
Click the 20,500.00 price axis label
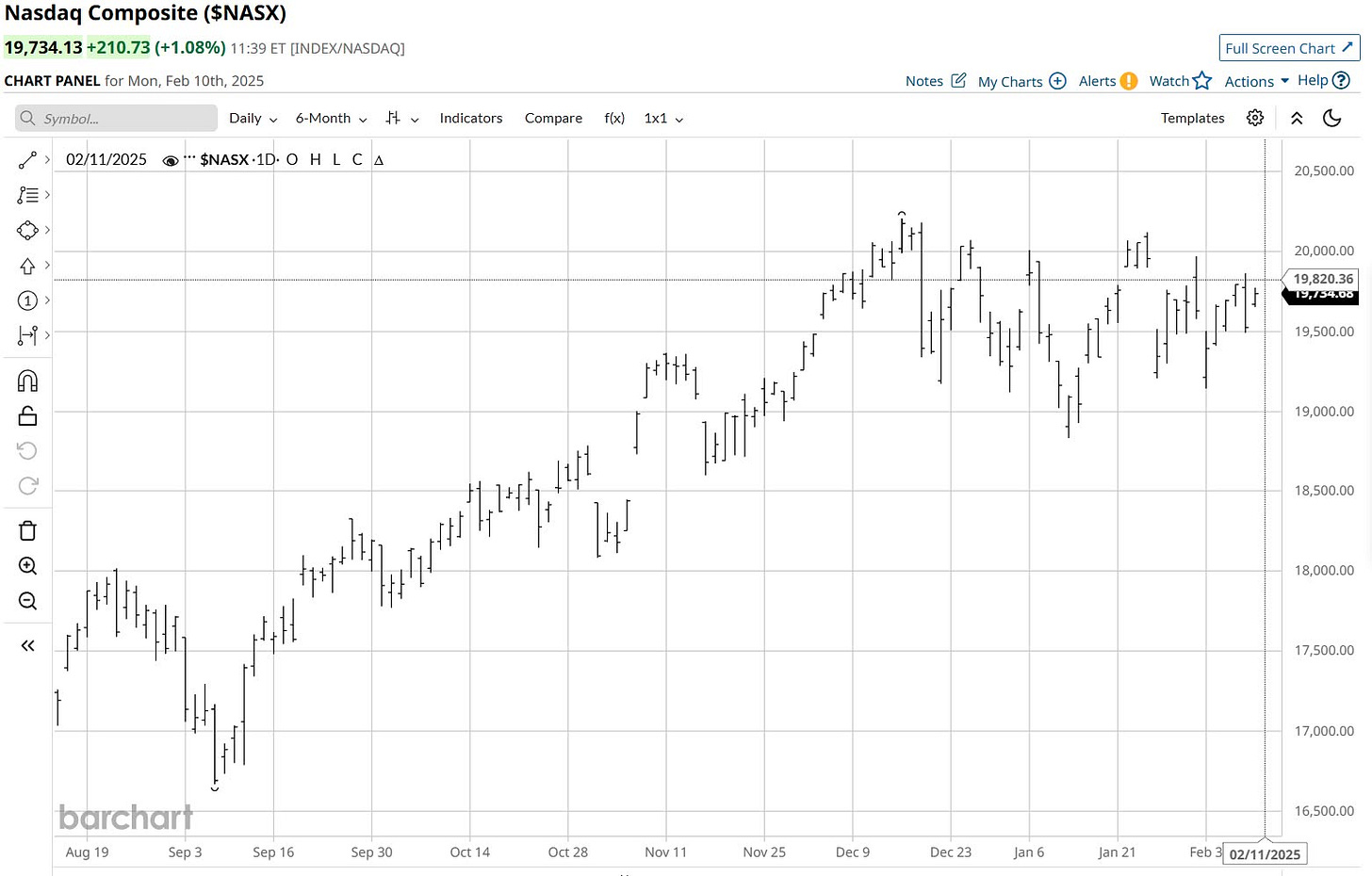1324,170
